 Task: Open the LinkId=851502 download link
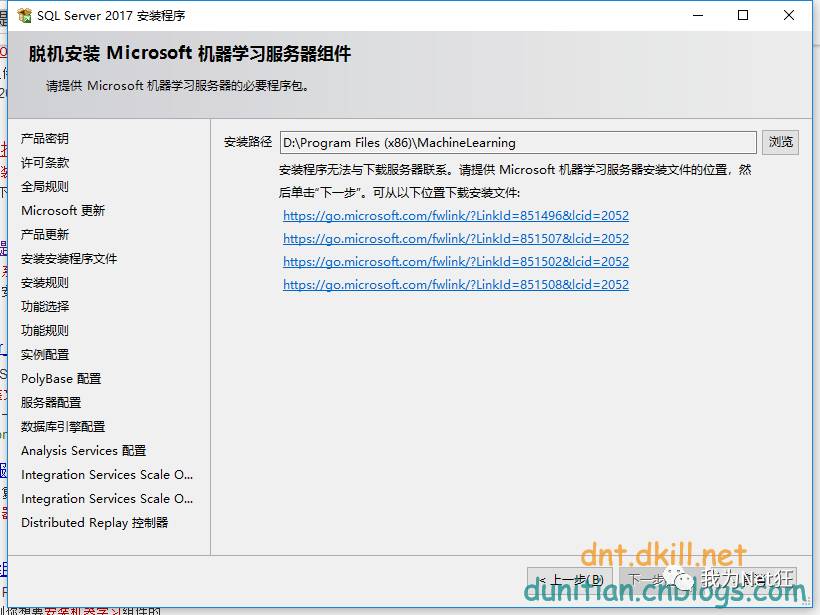point(455,261)
